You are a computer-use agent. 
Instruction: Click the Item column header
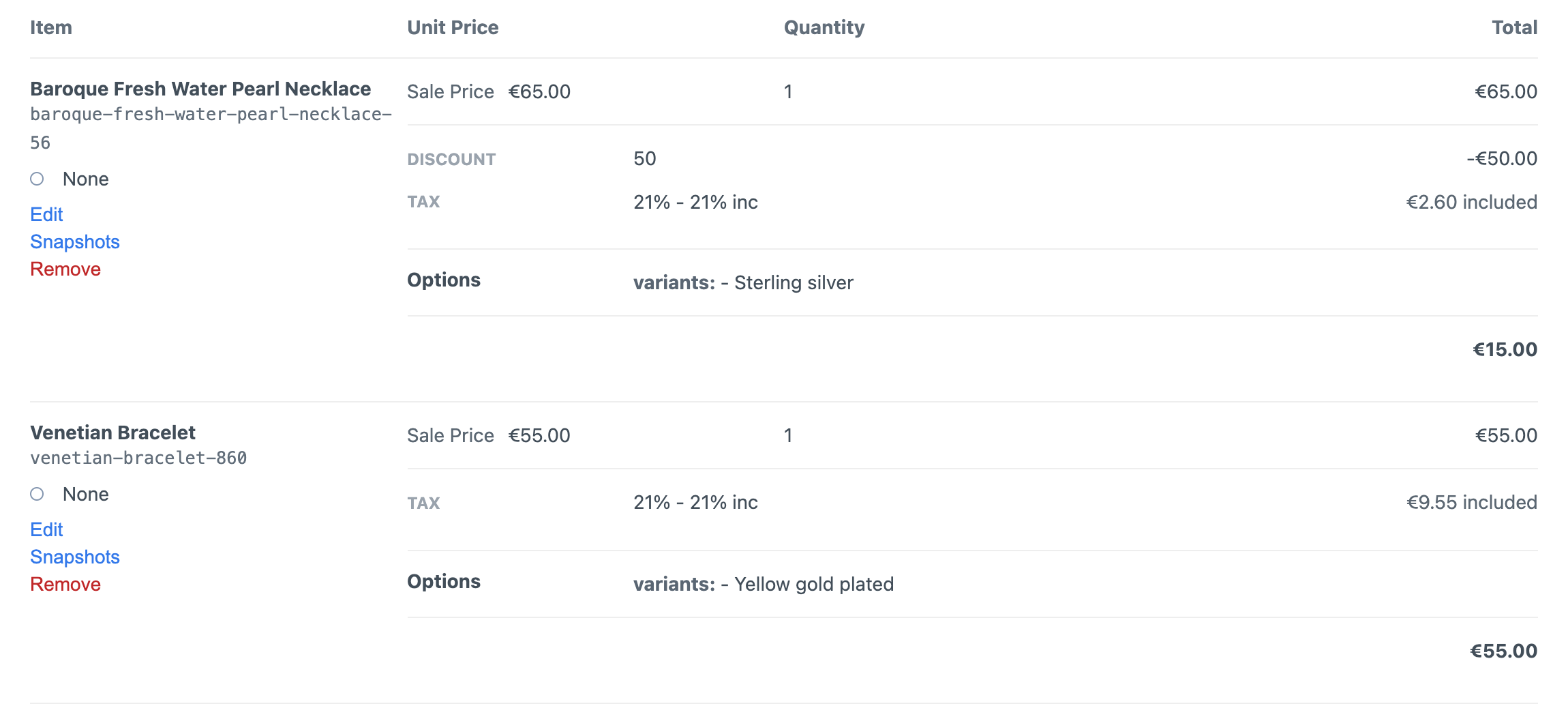click(50, 27)
